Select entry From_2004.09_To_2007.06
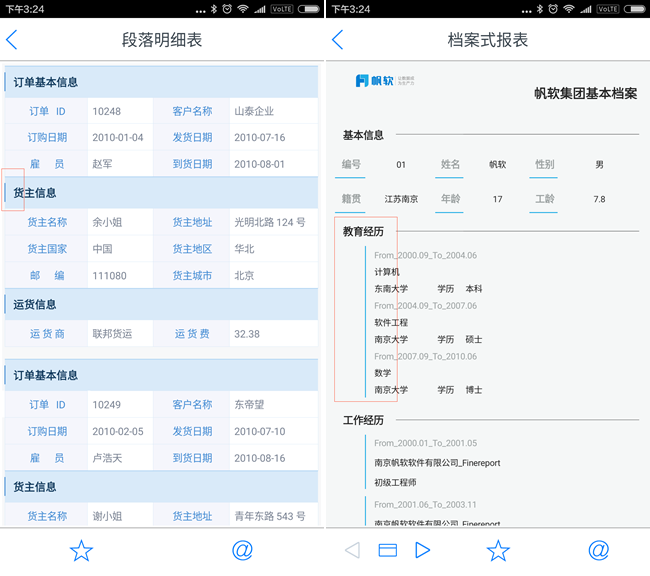 pyautogui.click(x=425, y=306)
